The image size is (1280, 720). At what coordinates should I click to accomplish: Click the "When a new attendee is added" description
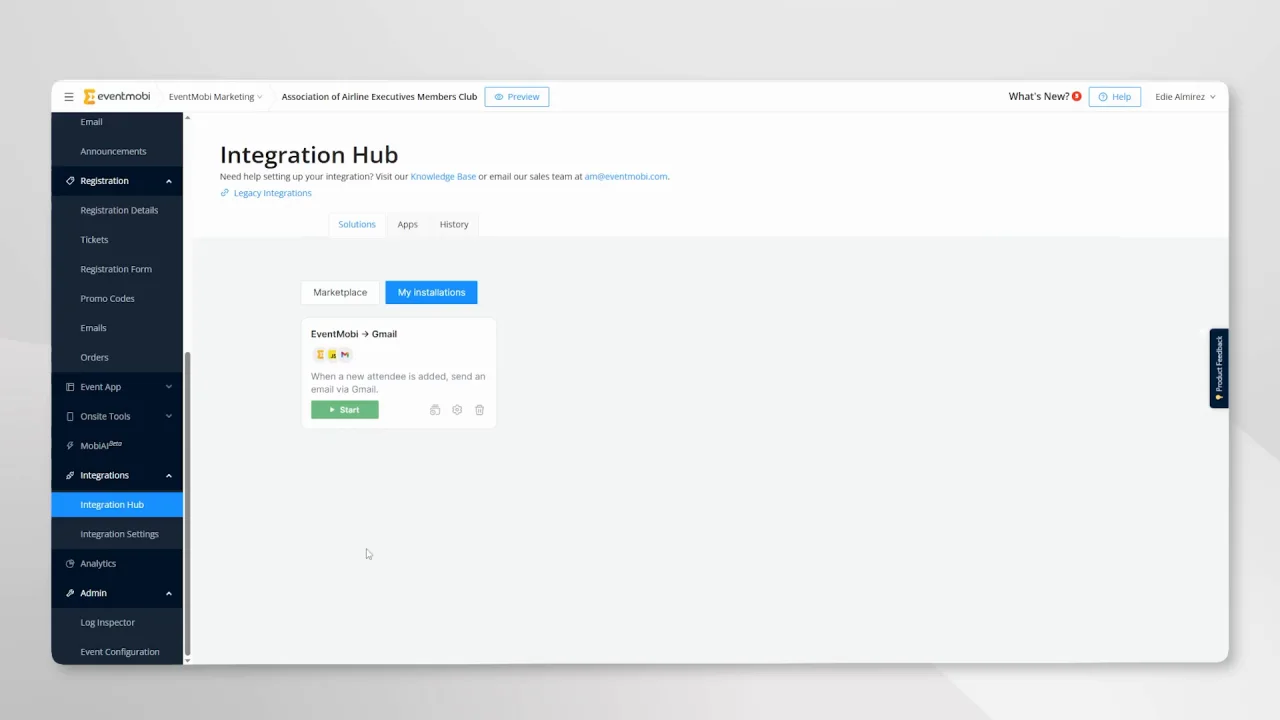(398, 383)
